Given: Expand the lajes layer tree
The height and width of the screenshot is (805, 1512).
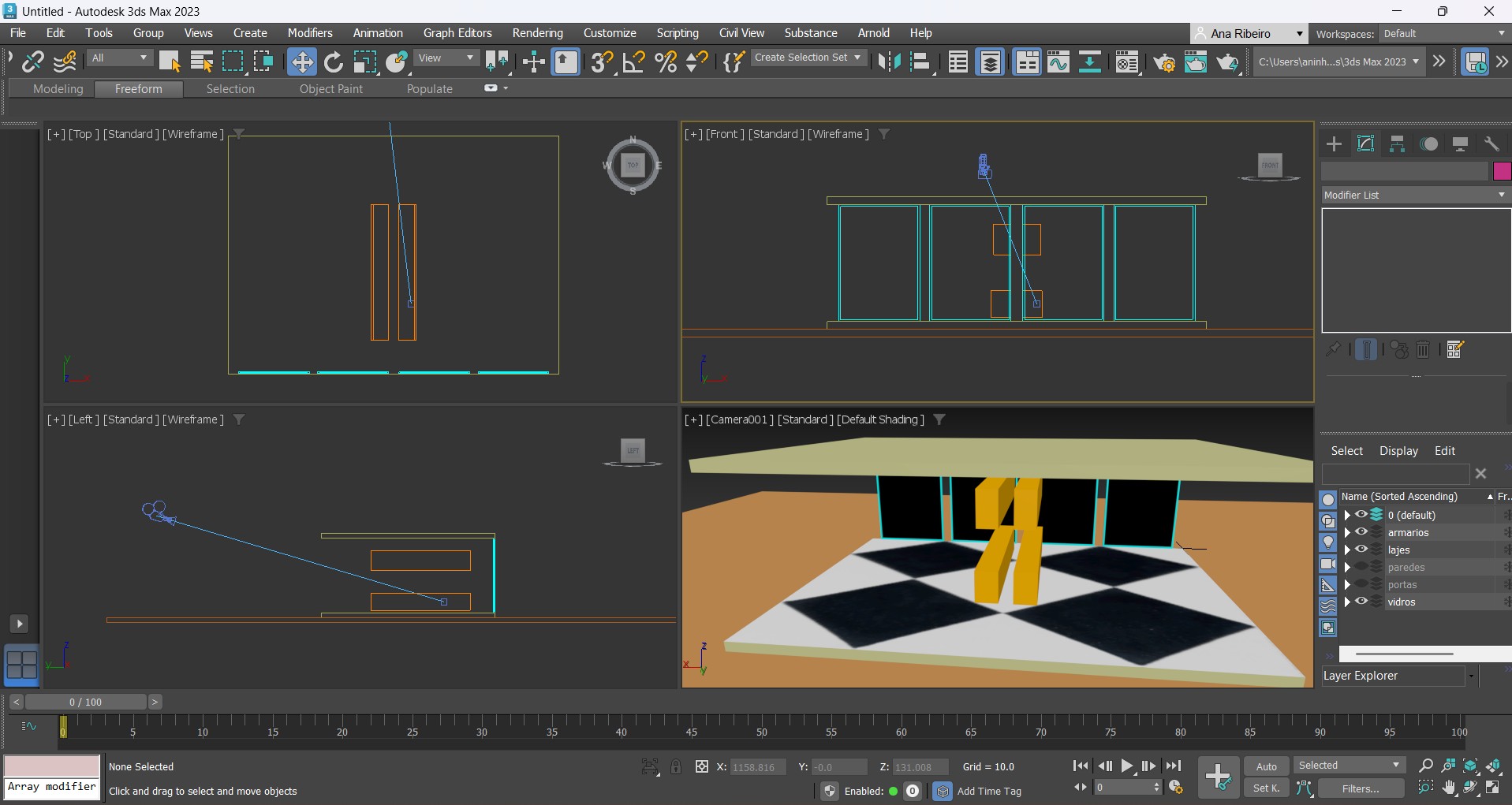Looking at the screenshot, I should pyautogui.click(x=1347, y=550).
